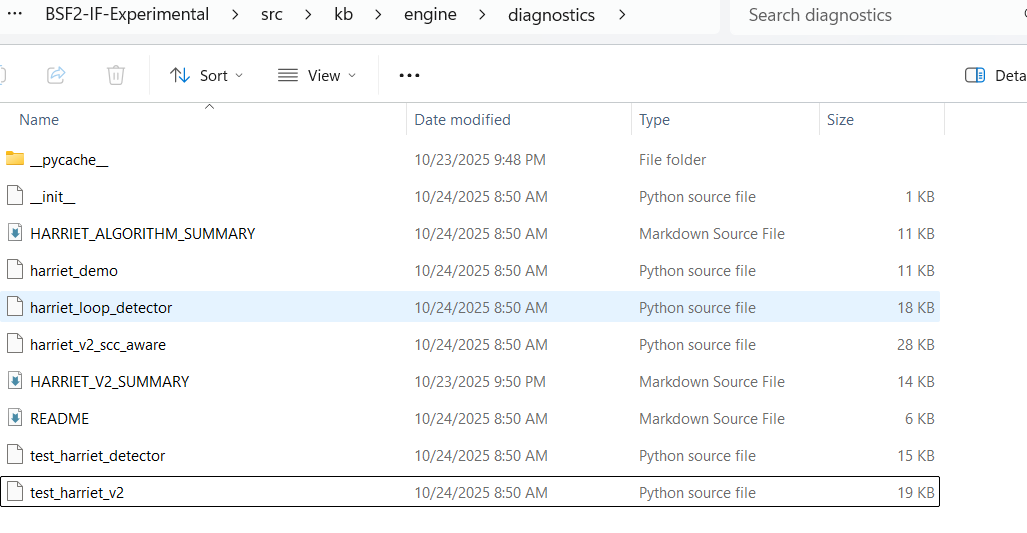The image size is (1027, 533).
Task: Sort by Date modified column header
Action: [x=463, y=119]
